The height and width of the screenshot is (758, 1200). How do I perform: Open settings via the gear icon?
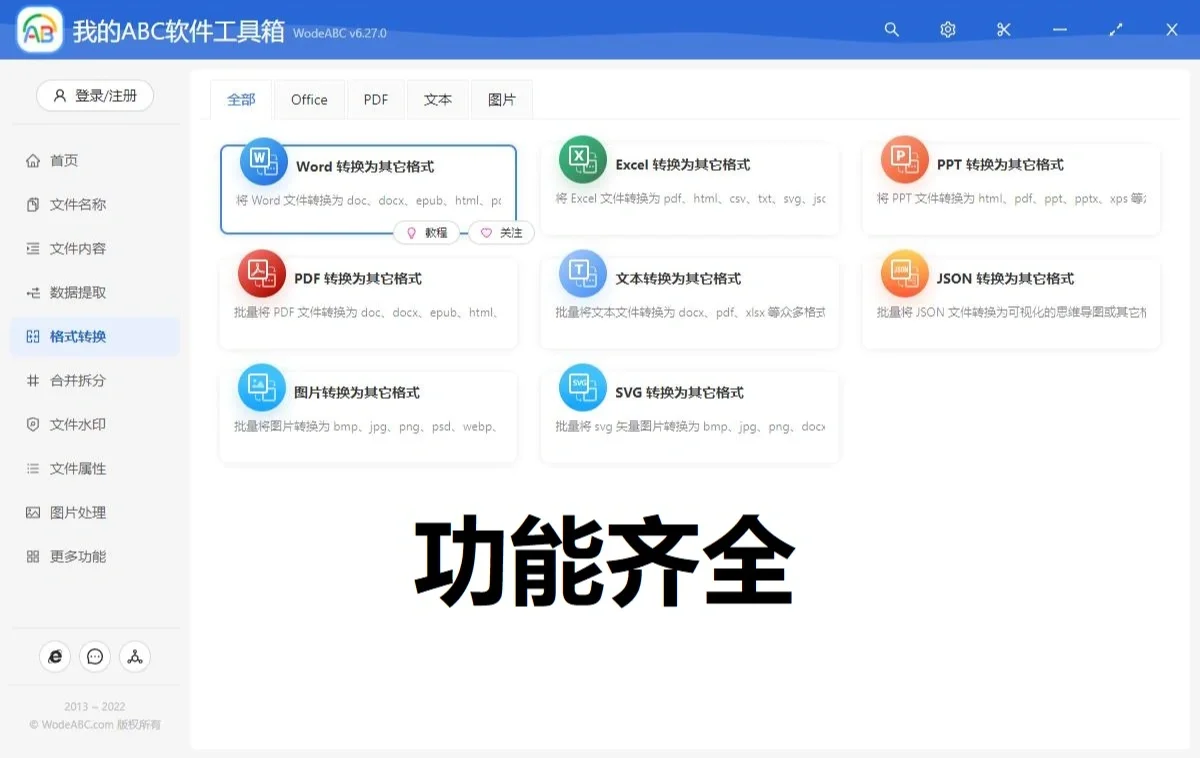click(947, 29)
